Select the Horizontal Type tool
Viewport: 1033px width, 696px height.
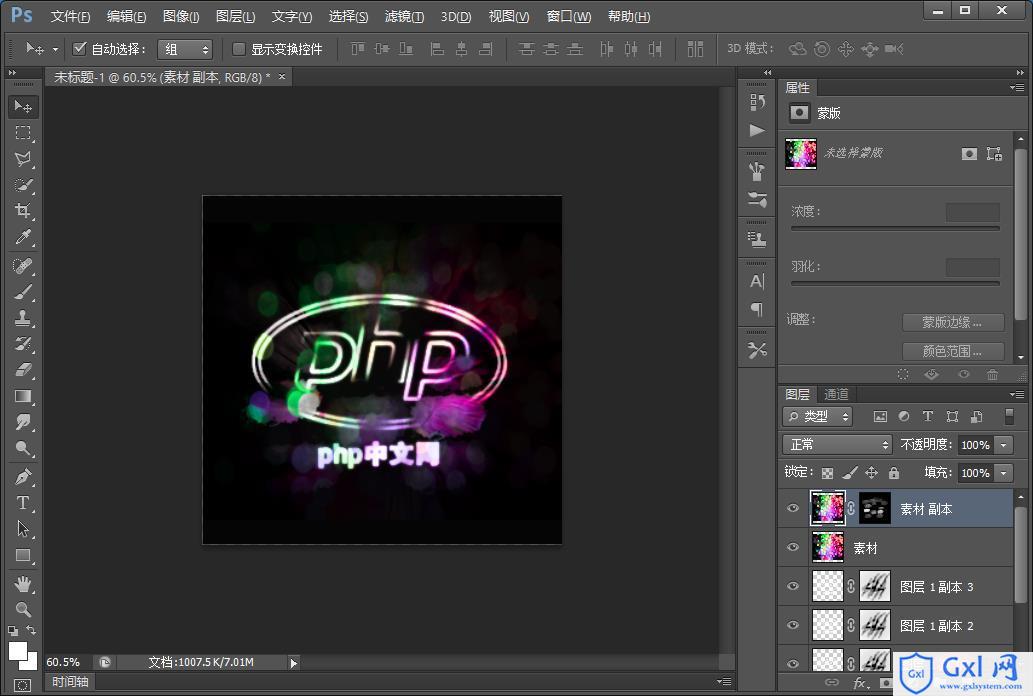pyautogui.click(x=23, y=503)
